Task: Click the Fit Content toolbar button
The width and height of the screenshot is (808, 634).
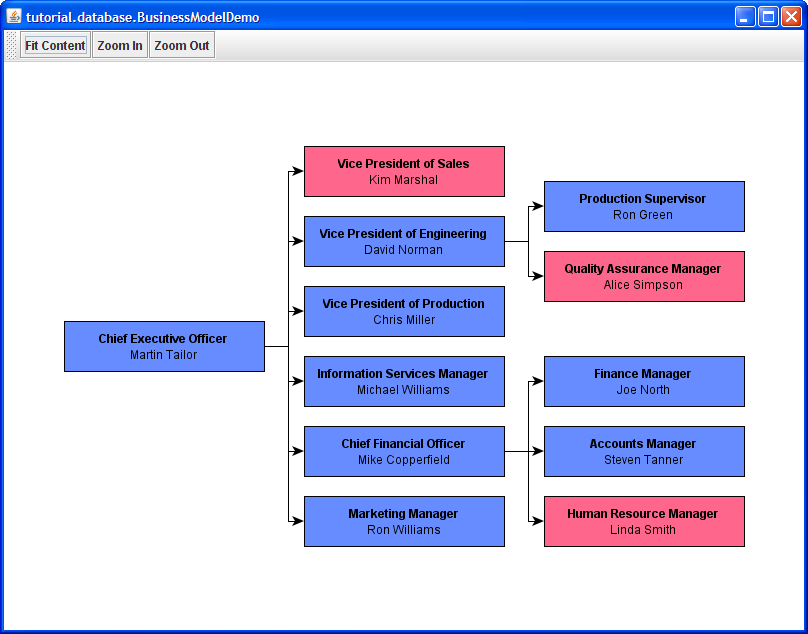Action: point(55,45)
